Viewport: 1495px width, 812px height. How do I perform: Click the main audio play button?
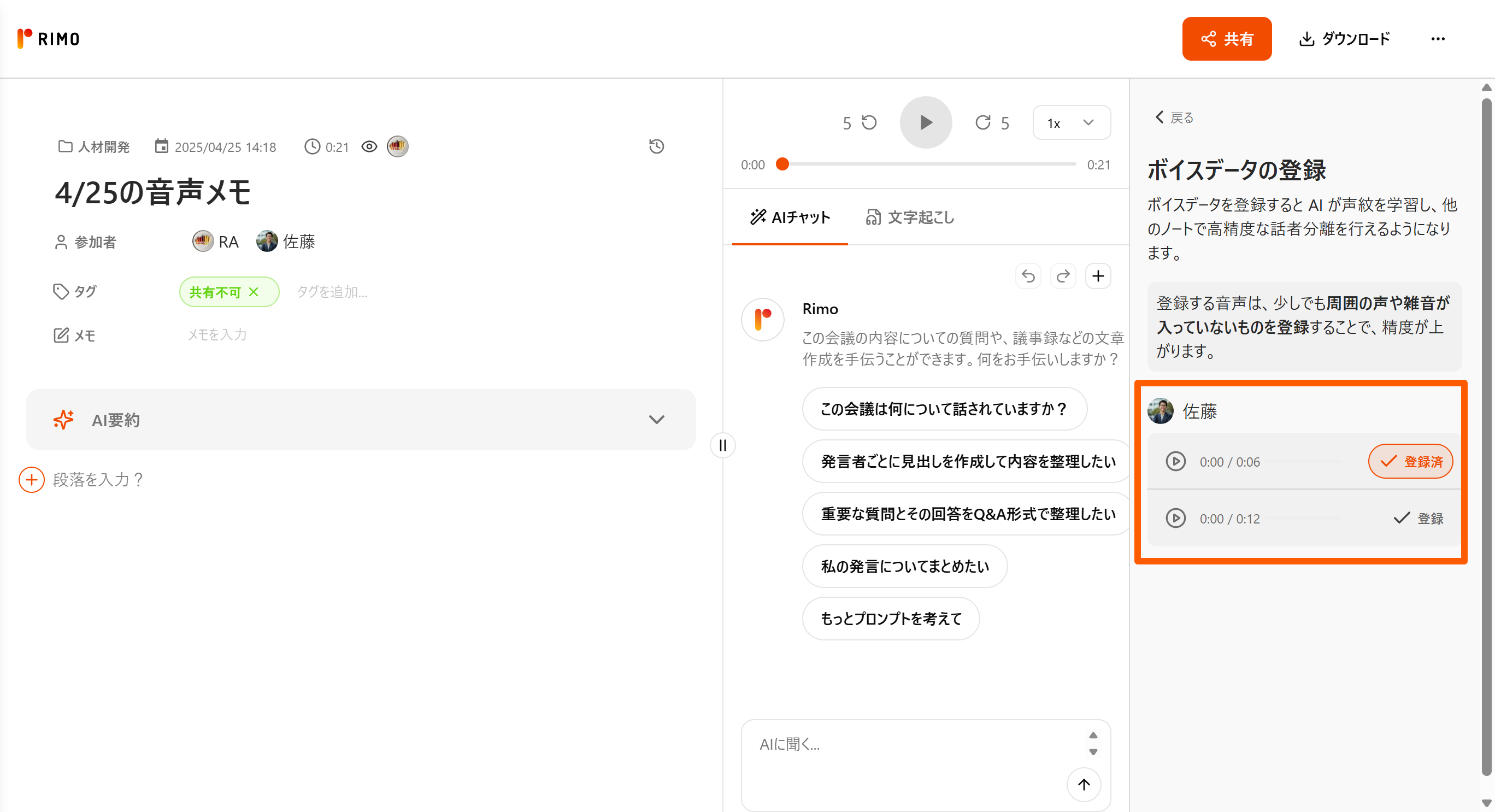pyautogui.click(x=925, y=122)
